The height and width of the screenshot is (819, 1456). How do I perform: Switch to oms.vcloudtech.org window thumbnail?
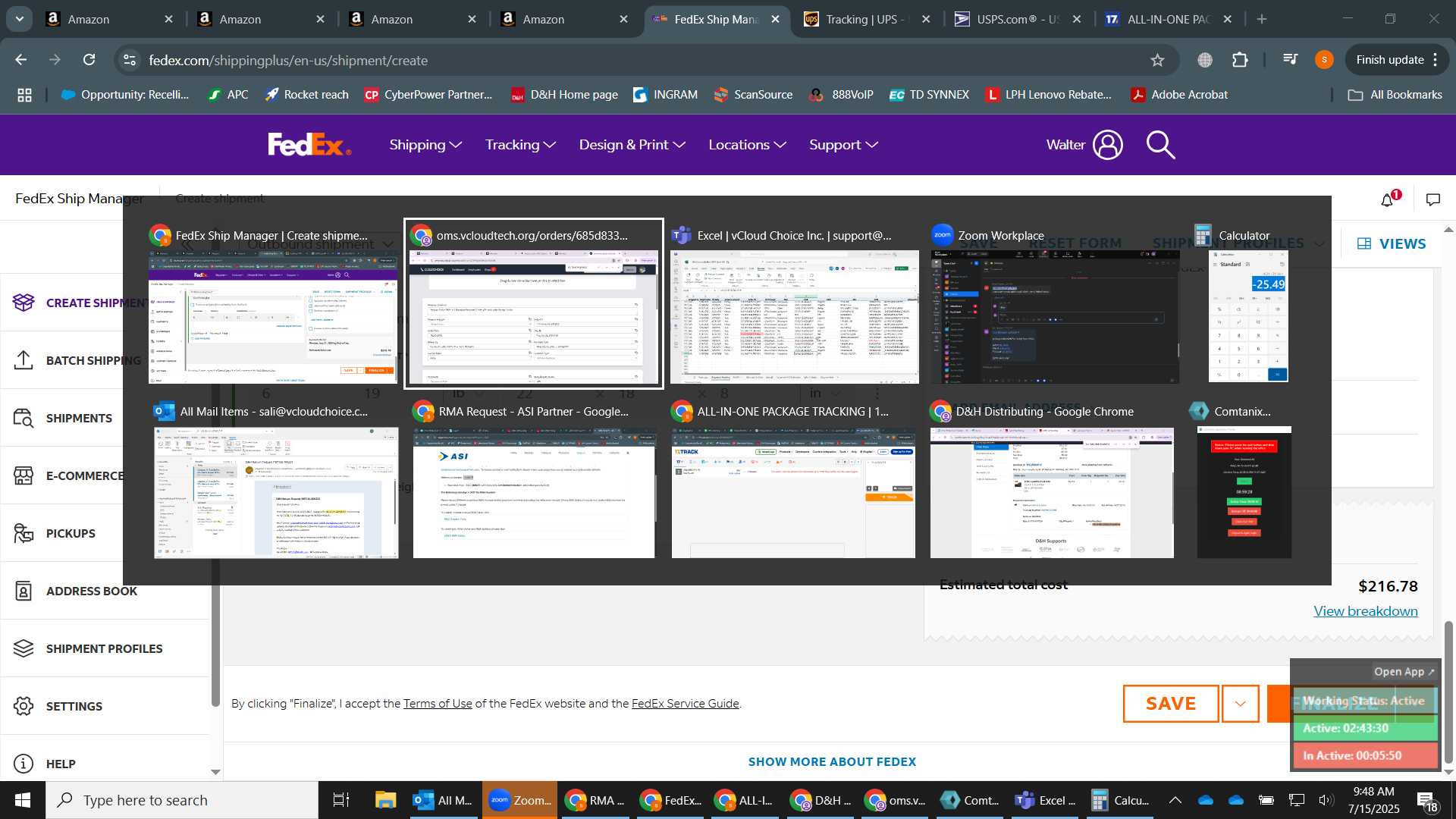(534, 304)
